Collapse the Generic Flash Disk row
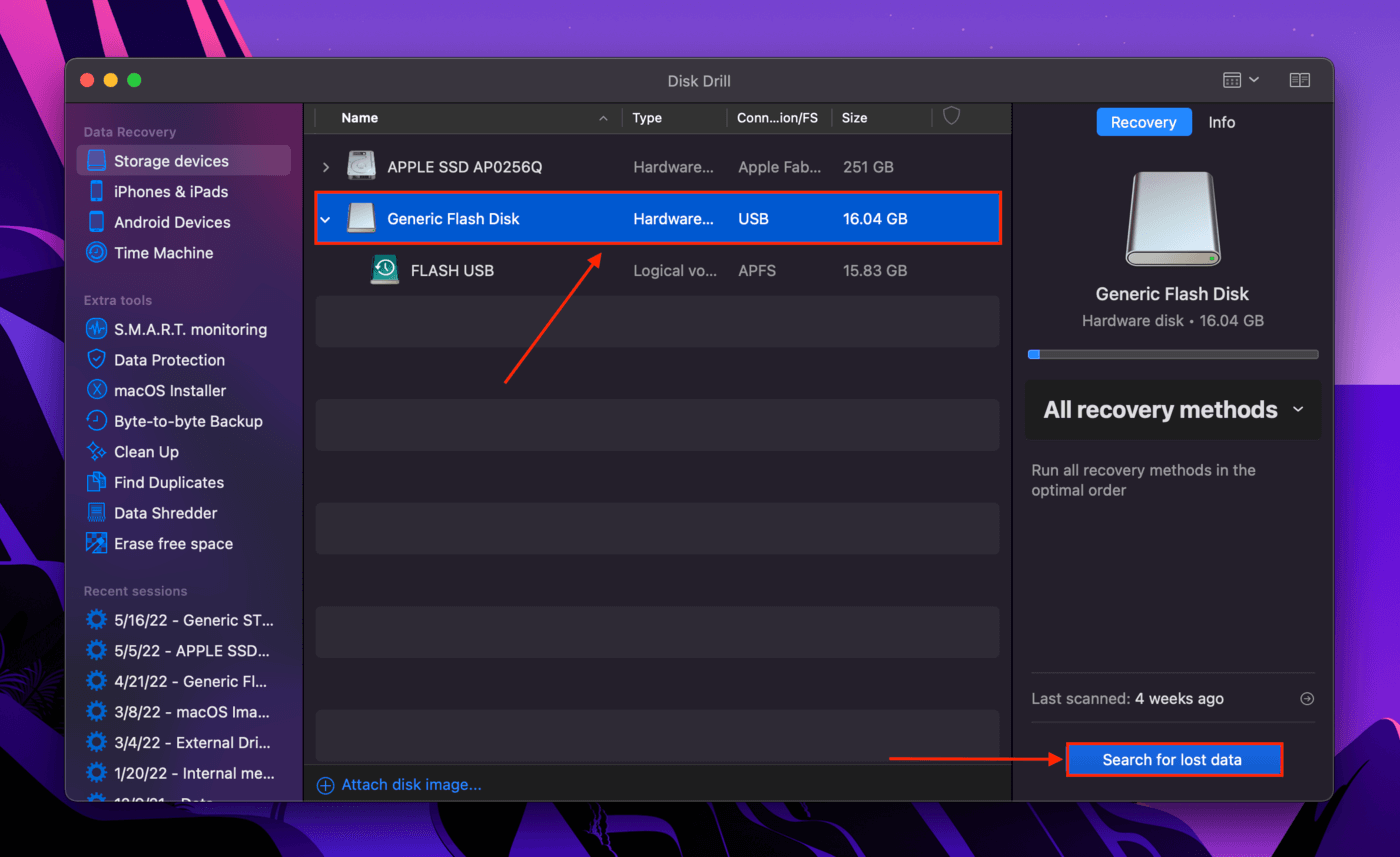This screenshot has width=1400, height=857. 325,219
